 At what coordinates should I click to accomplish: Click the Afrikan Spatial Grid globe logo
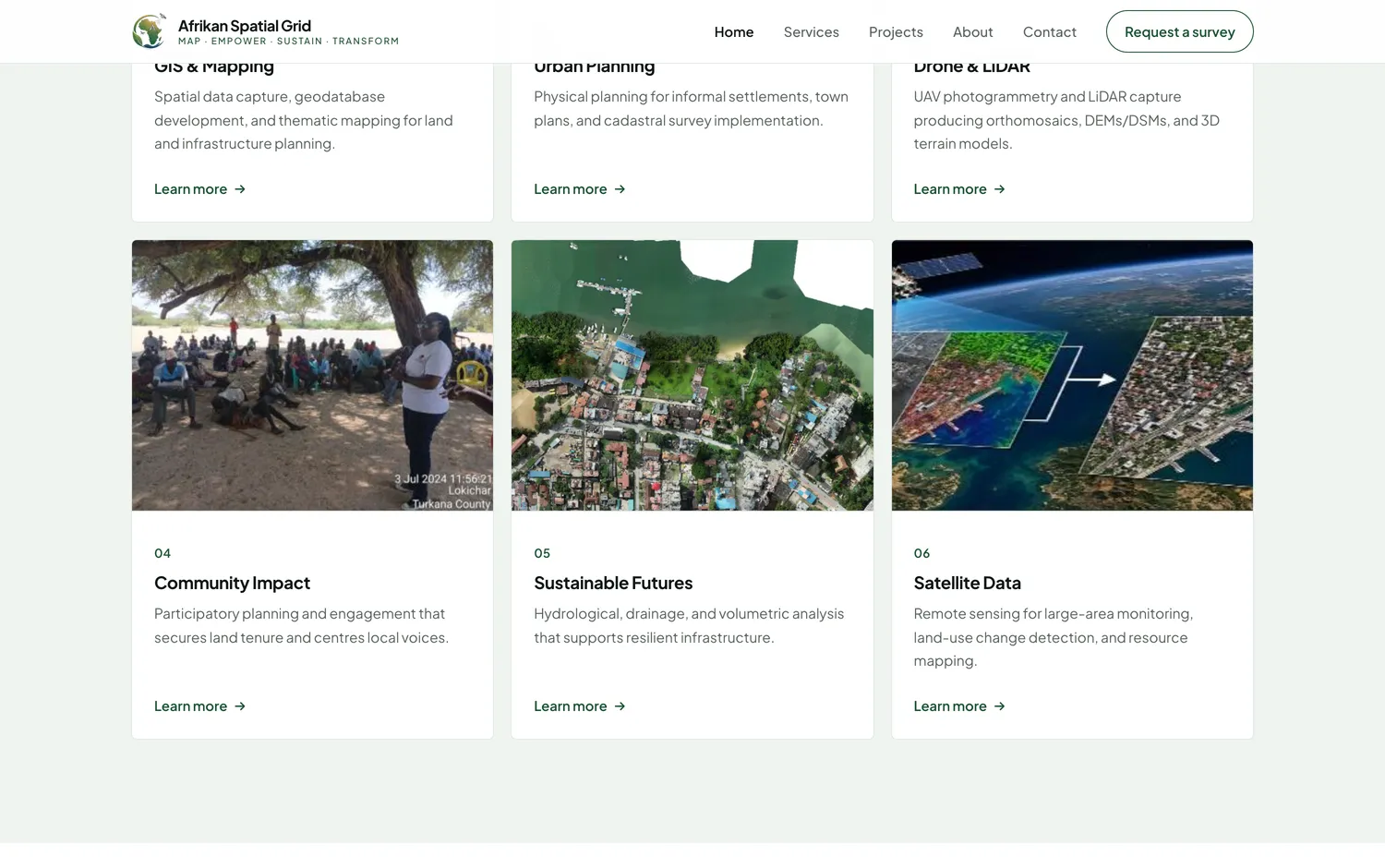pyautogui.click(x=150, y=31)
